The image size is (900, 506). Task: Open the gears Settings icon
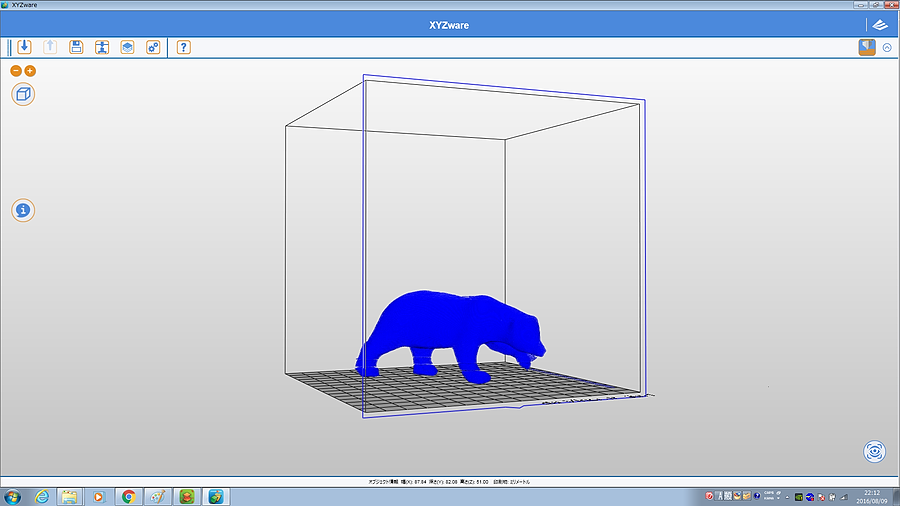click(x=153, y=47)
